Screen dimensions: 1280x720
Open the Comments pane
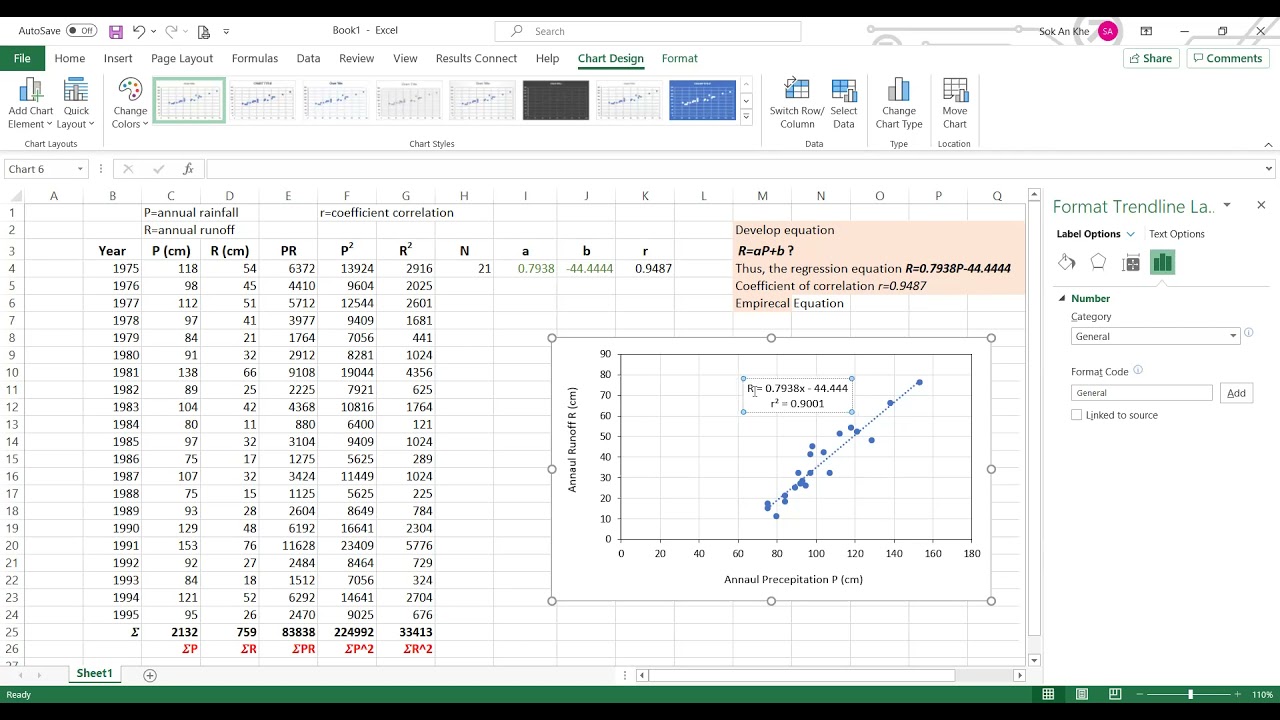click(1227, 58)
